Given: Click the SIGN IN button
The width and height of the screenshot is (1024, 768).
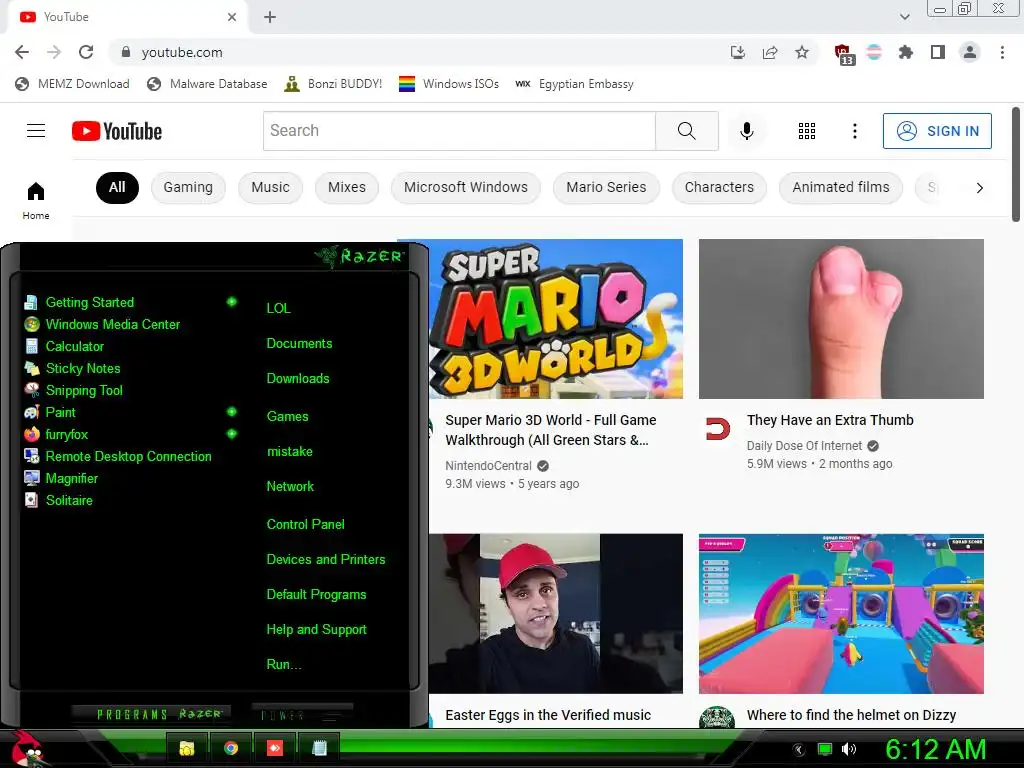Looking at the screenshot, I should (937, 131).
